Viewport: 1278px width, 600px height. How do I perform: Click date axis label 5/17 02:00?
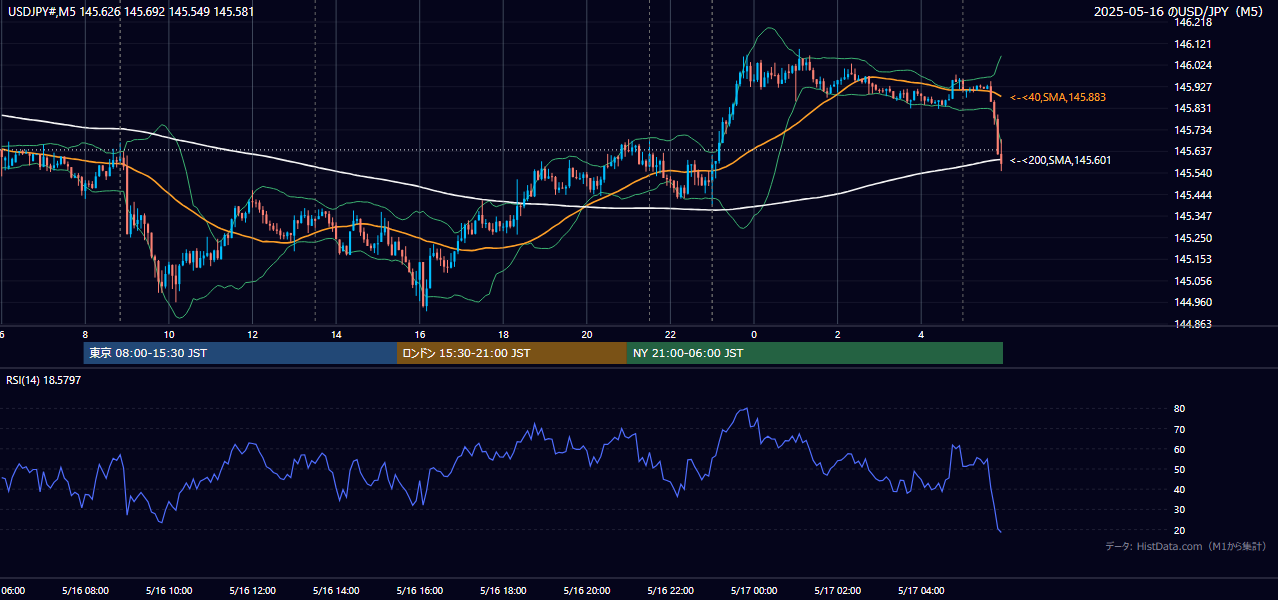[x=837, y=590]
